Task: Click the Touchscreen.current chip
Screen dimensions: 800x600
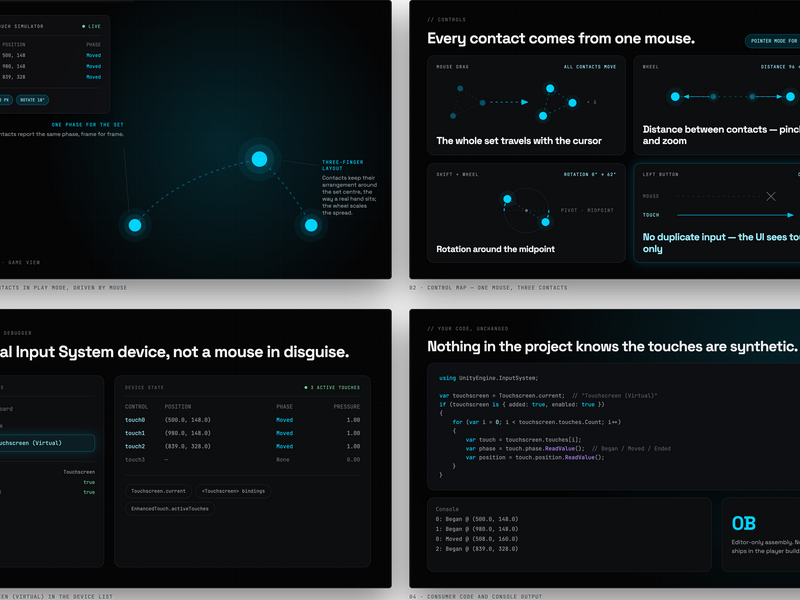Action: (x=158, y=491)
